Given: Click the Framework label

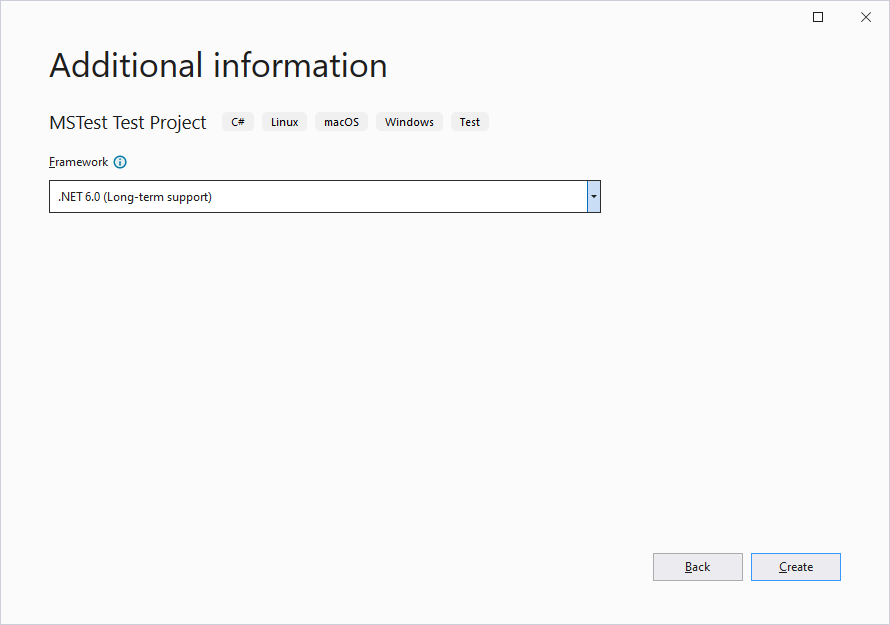Looking at the screenshot, I should [x=78, y=162].
